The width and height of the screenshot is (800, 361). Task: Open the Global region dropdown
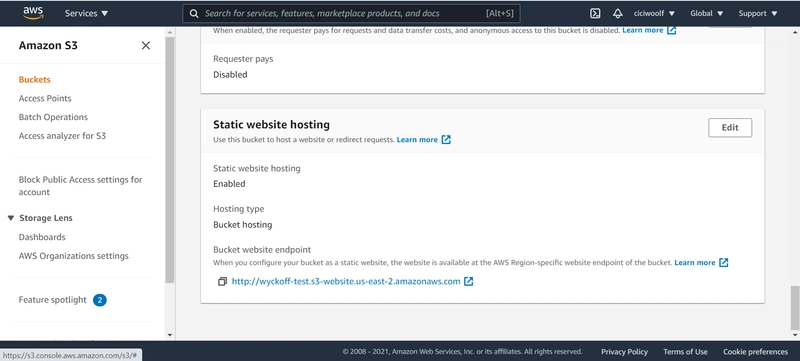(707, 14)
